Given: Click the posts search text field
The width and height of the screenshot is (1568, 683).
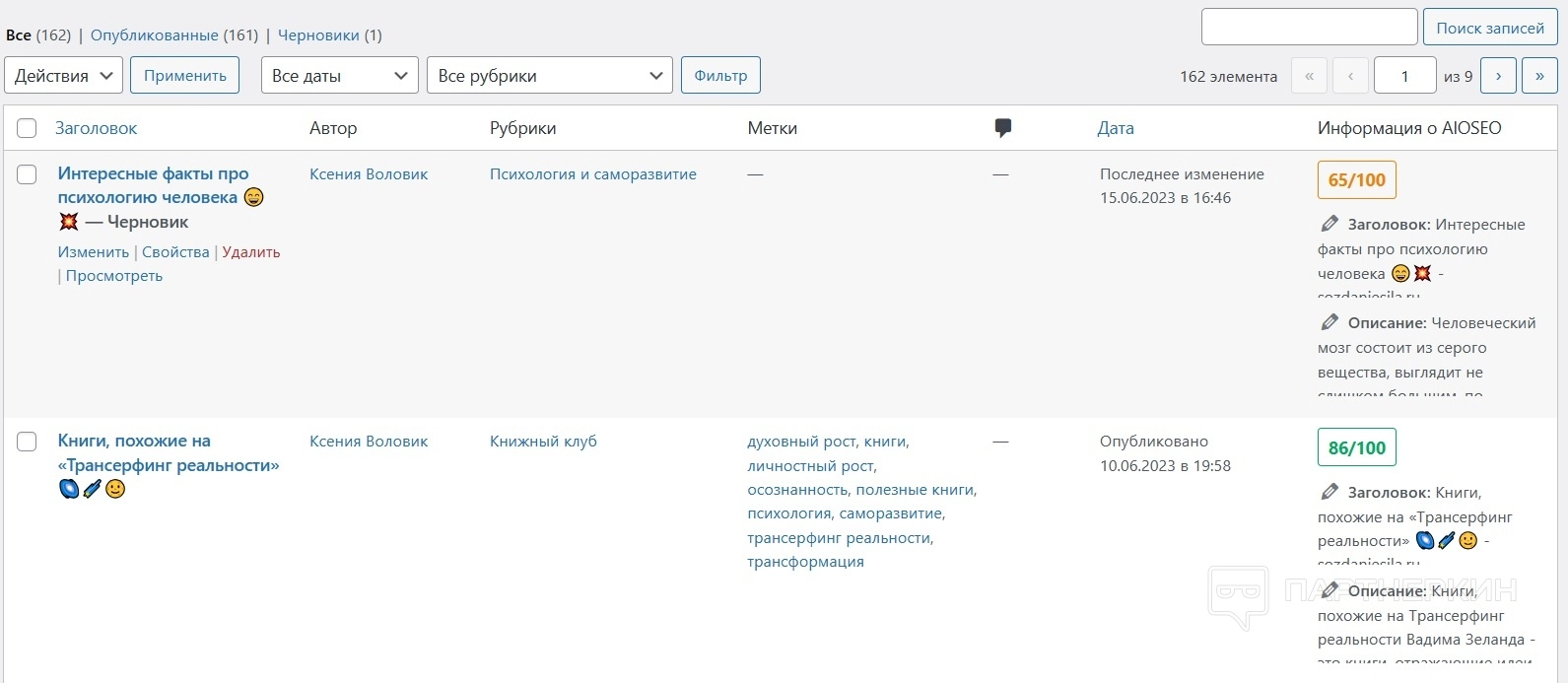Looking at the screenshot, I should click(x=1309, y=28).
